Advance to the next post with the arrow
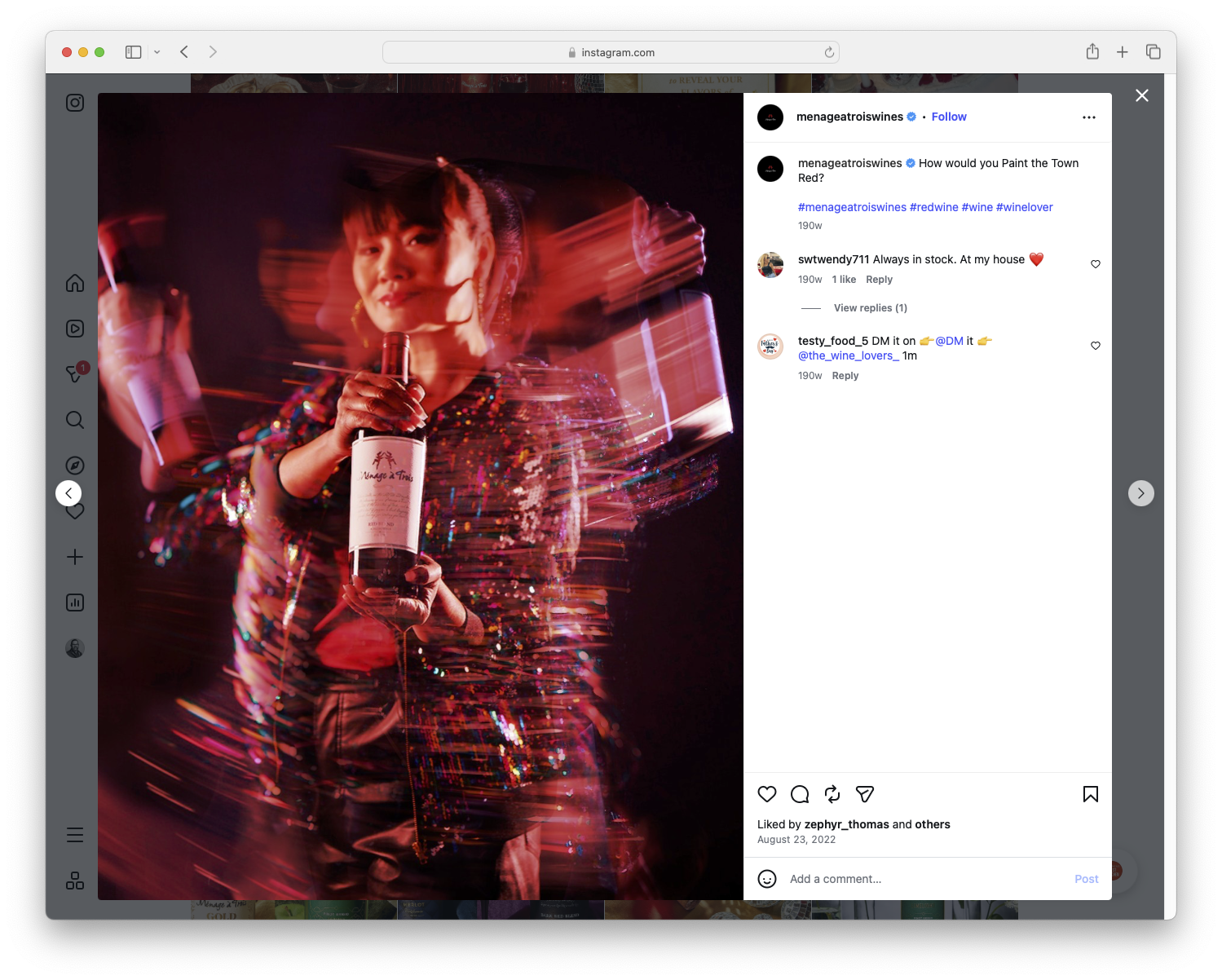This screenshot has height=980, width=1222. (1141, 493)
